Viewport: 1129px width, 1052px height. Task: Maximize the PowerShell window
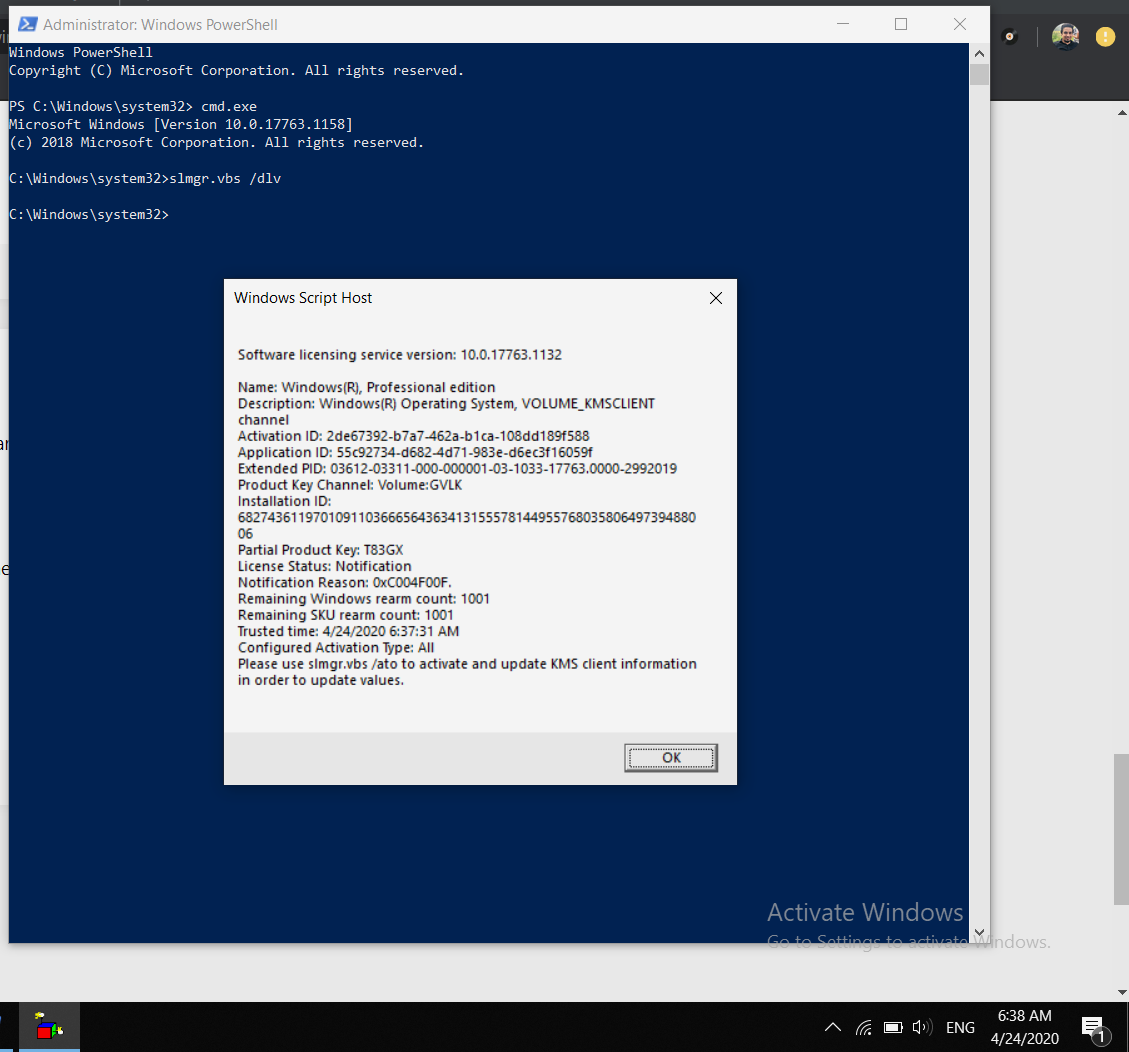pyautogui.click(x=901, y=24)
